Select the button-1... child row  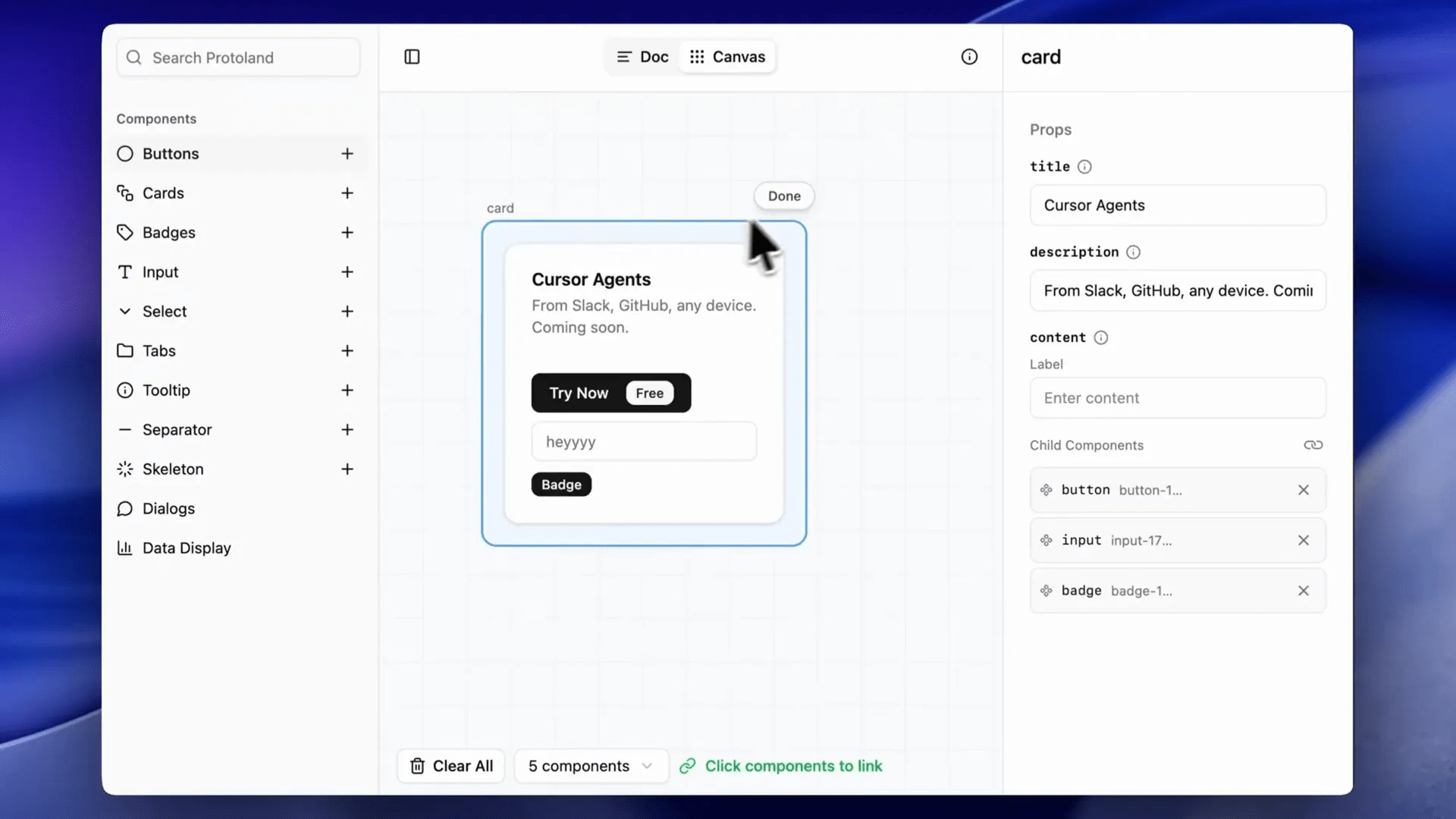[1178, 490]
